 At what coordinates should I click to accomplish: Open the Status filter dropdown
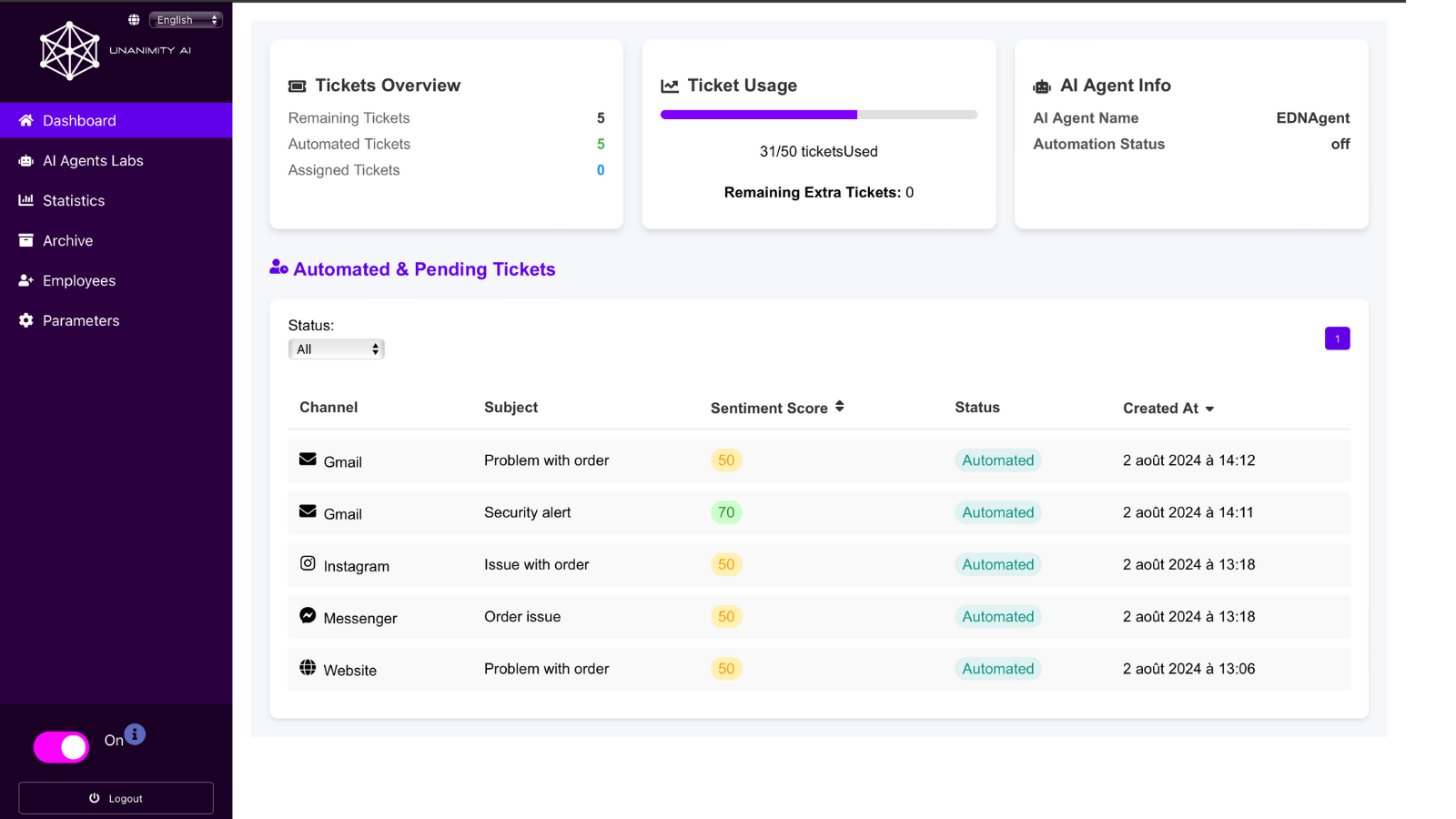coord(336,349)
